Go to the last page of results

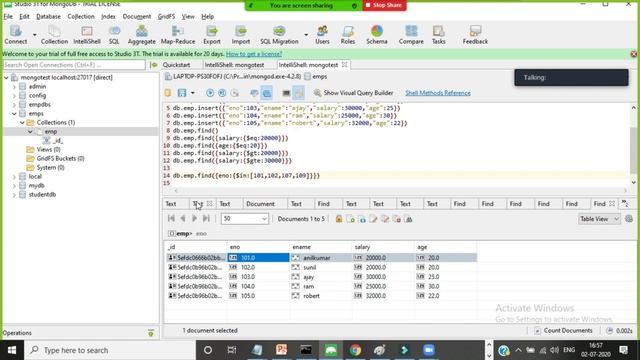(206, 219)
